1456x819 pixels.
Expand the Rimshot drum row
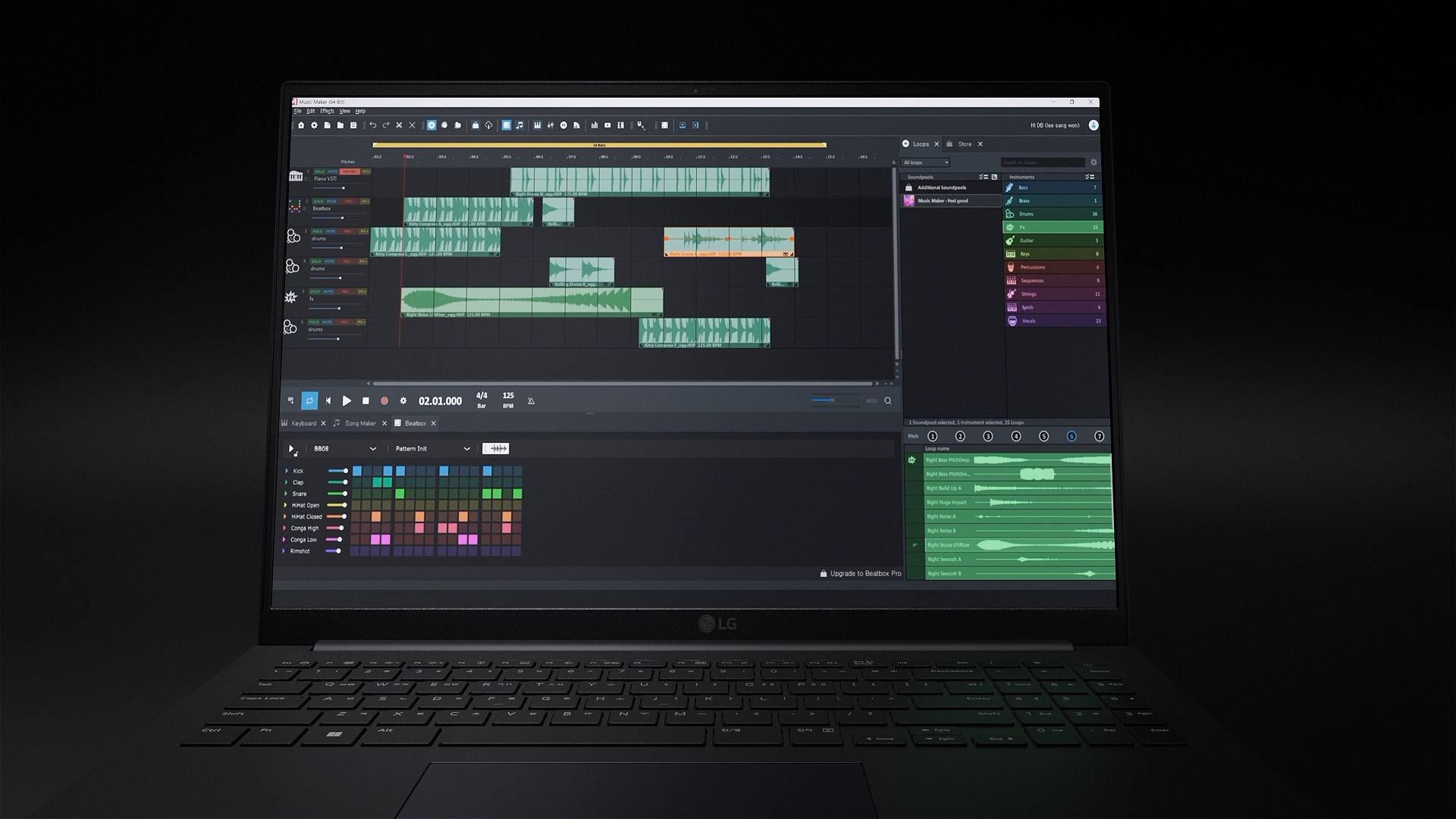pos(284,551)
